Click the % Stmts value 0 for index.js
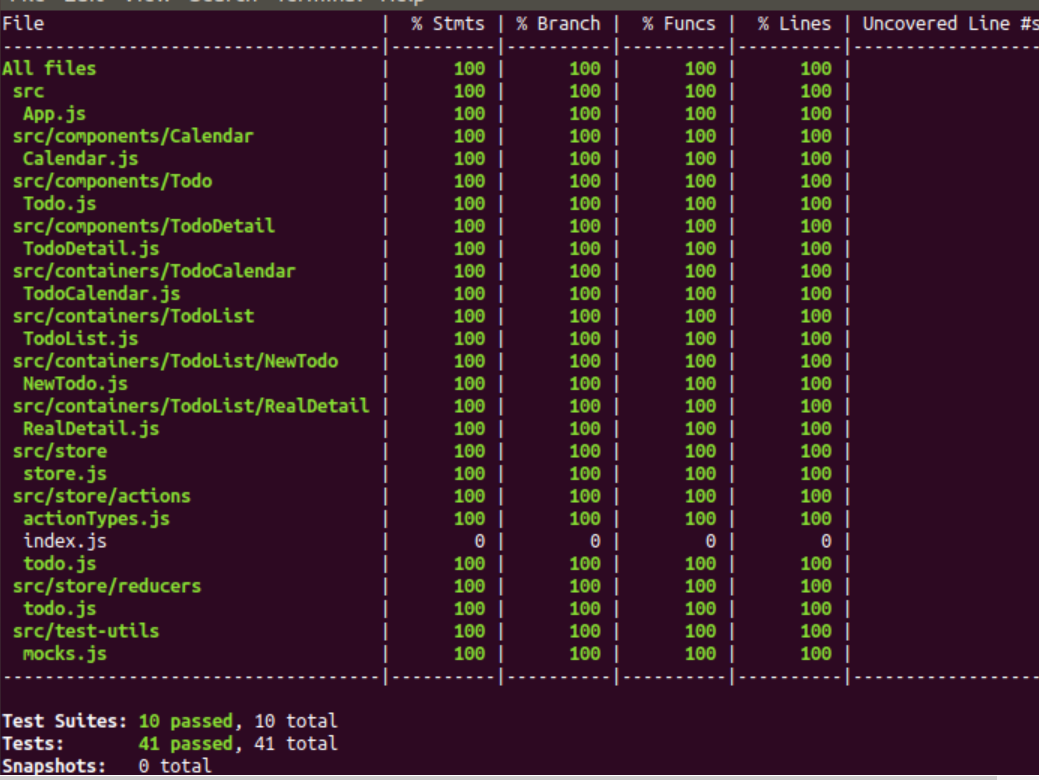This screenshot has height=780, width=1039. pos(480,541)
